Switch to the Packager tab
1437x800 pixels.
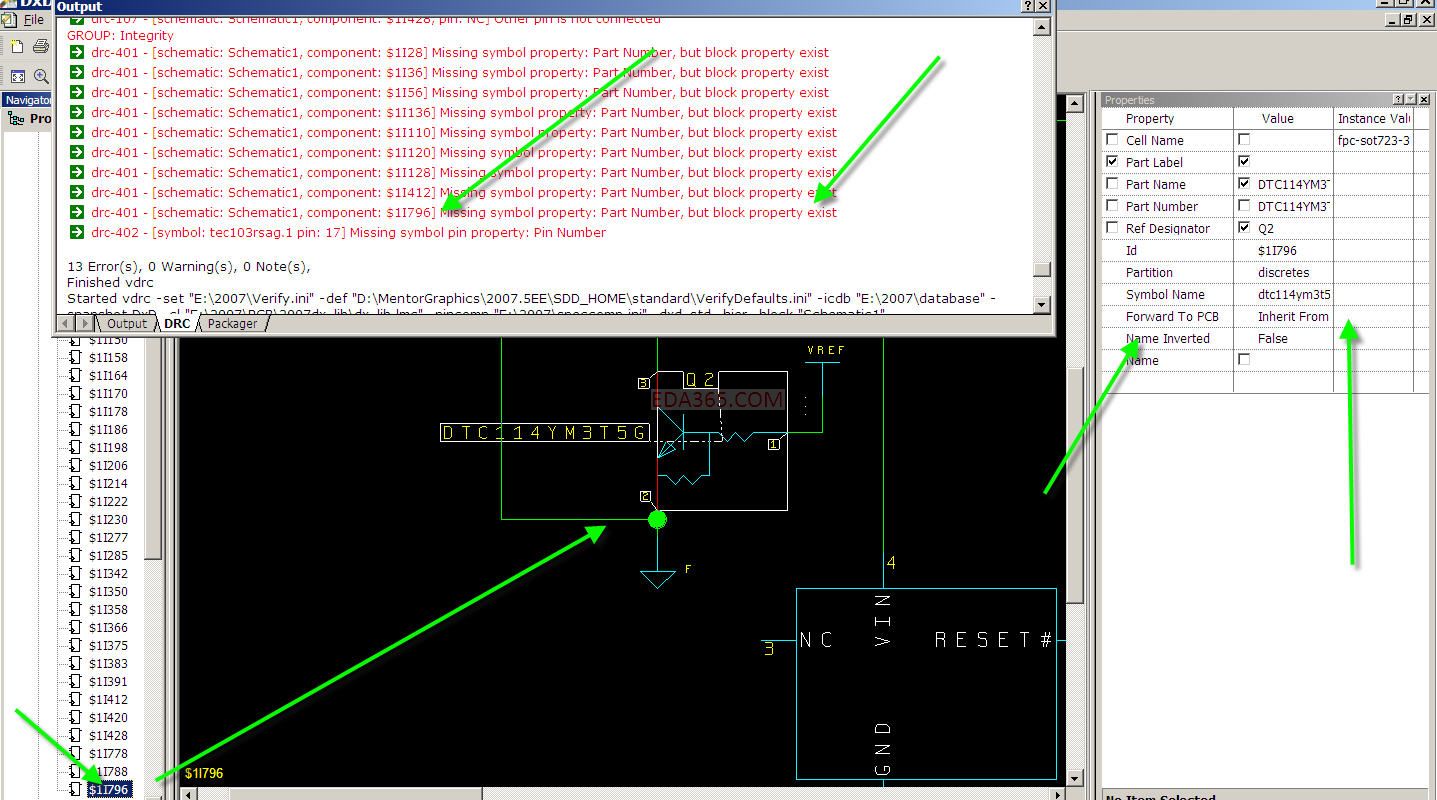(x=232, y=324)
